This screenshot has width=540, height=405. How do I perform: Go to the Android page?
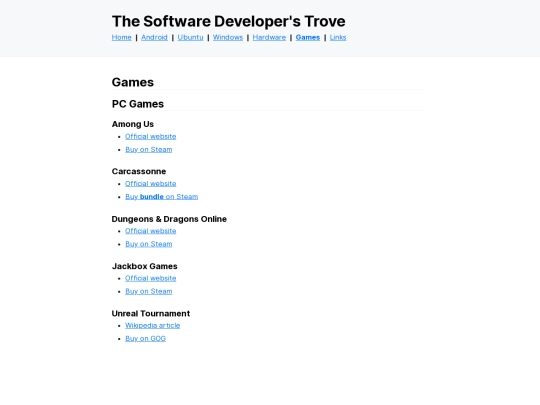click(154, 37)
